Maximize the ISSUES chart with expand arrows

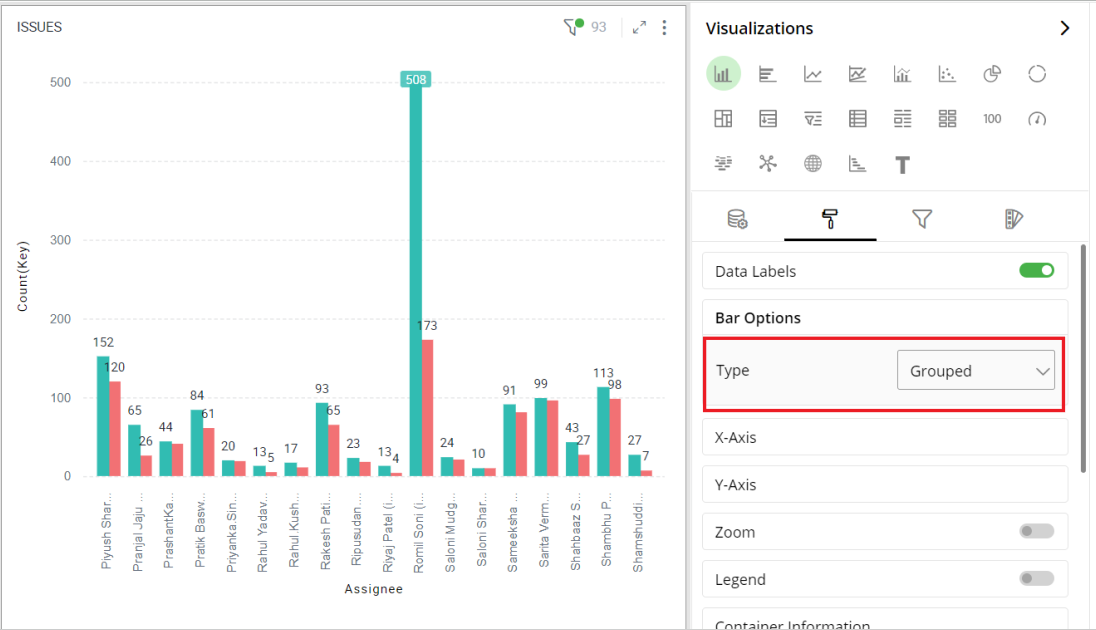pos(639,27)
